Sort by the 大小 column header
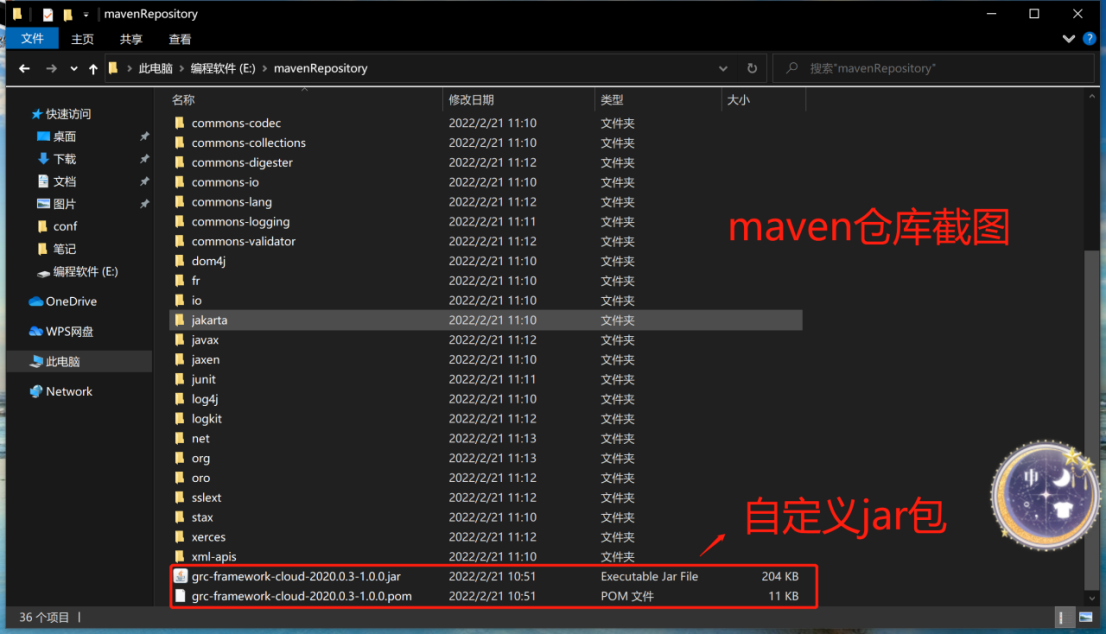1106x634 pixels. click(738, 100)
